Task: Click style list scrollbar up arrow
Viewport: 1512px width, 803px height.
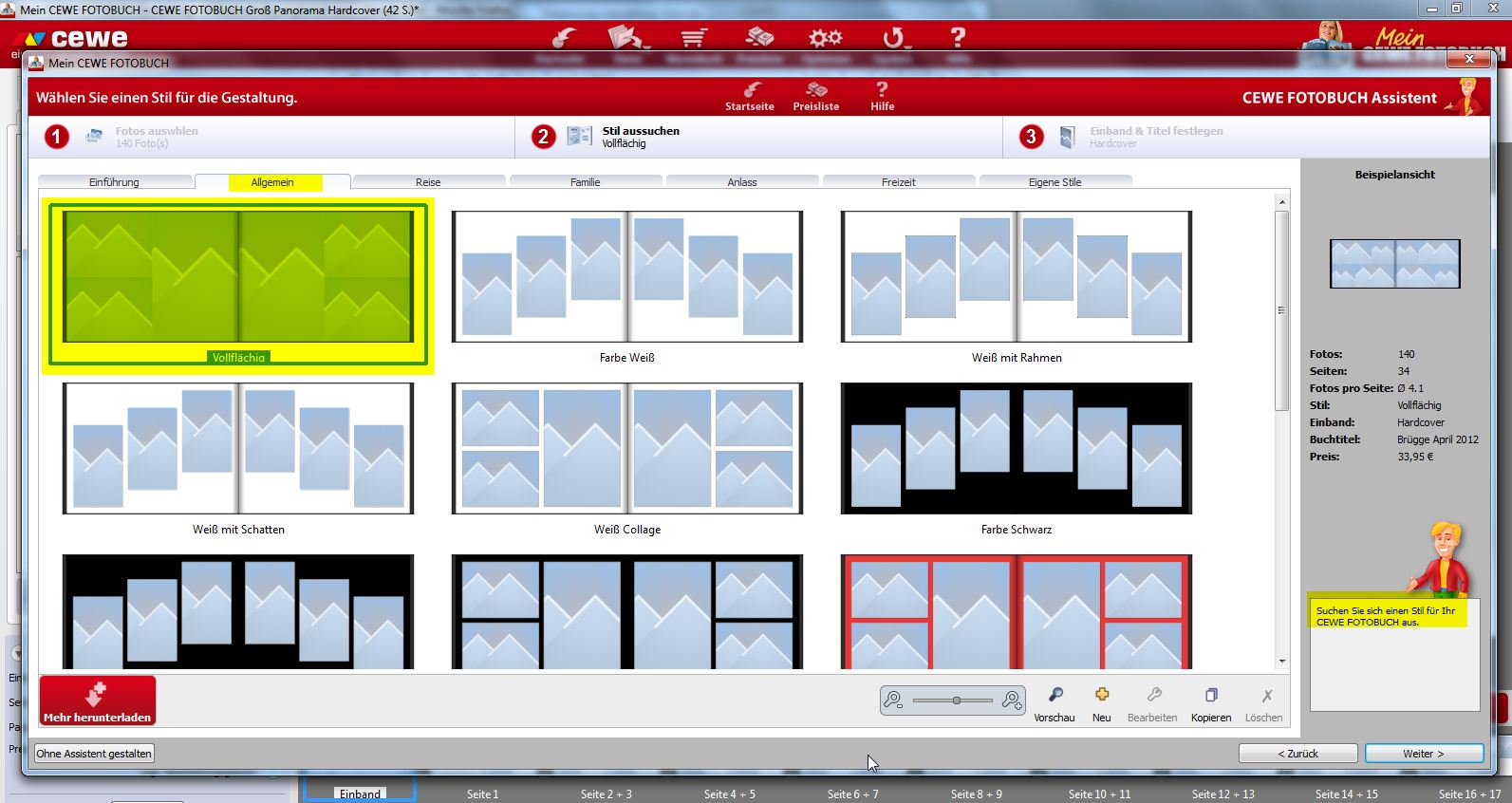Action: point(1281,202)
